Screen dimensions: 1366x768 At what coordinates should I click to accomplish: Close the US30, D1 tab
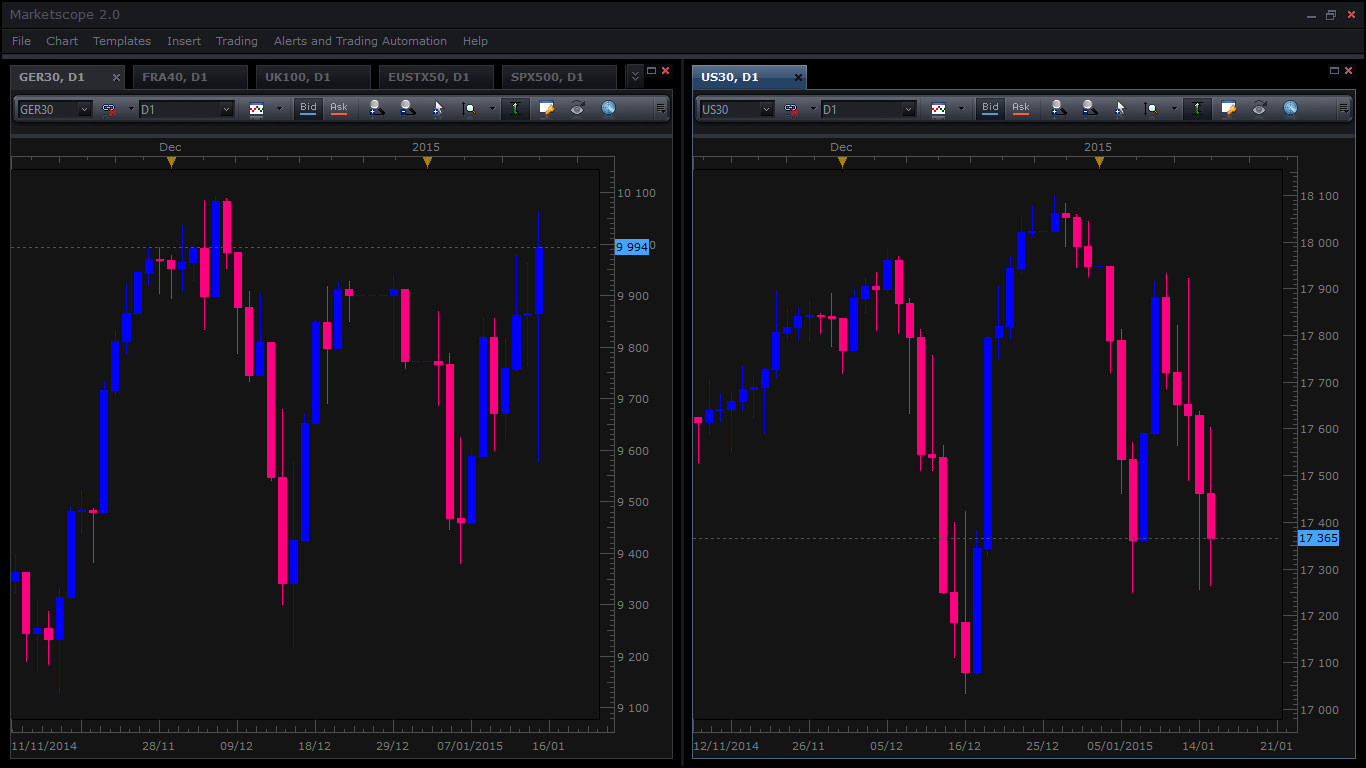coord(798,77)
